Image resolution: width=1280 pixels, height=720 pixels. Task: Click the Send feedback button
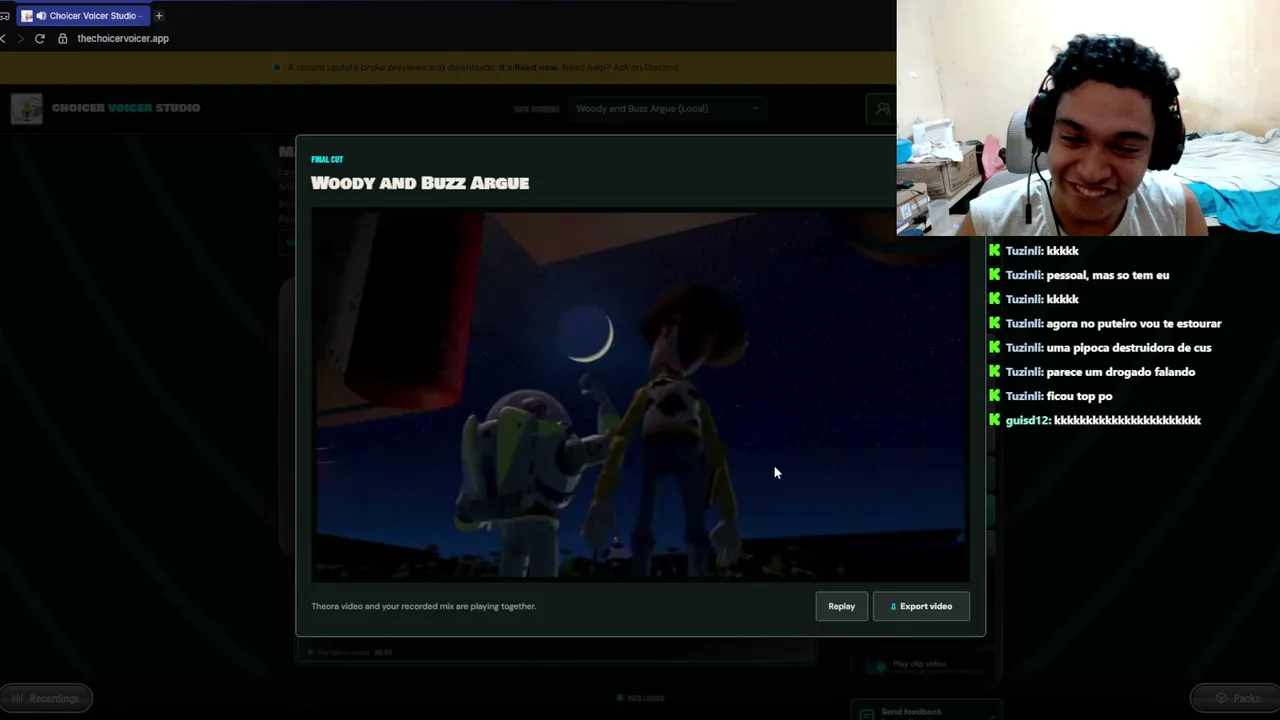pyautogui.click(x=926, y=711)
